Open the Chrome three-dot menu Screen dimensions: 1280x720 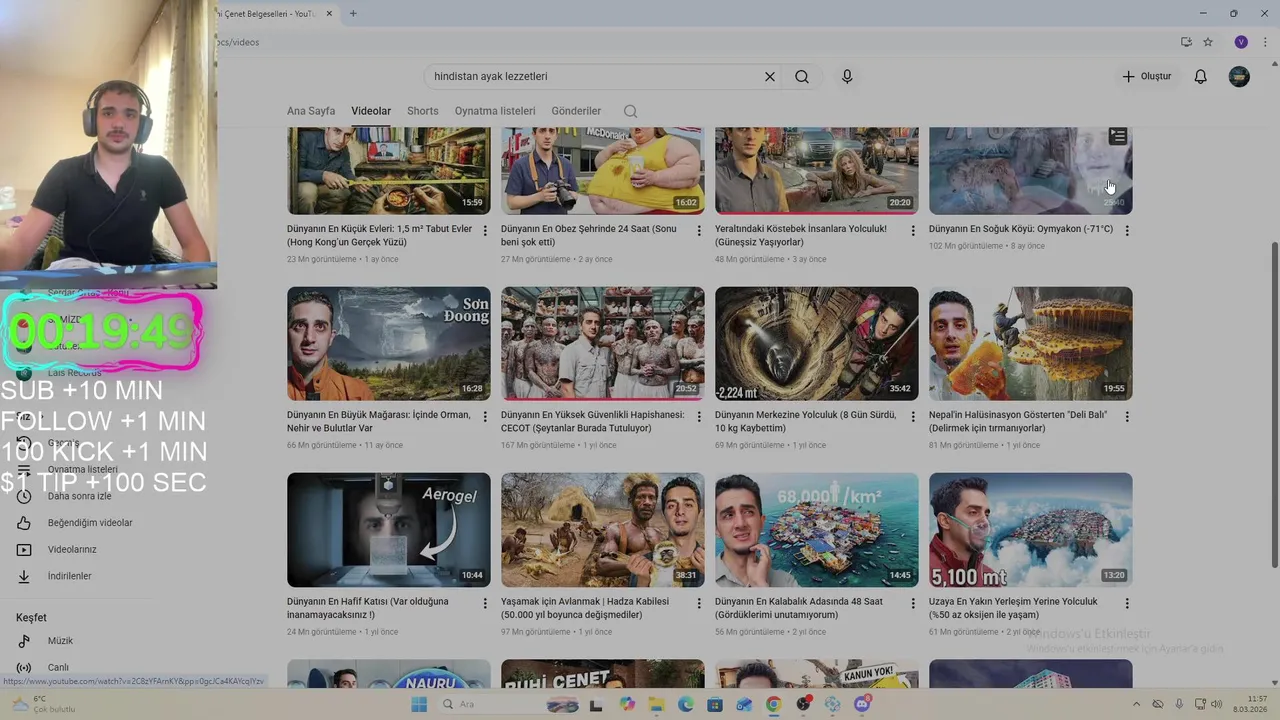[x=1265, y=42]
